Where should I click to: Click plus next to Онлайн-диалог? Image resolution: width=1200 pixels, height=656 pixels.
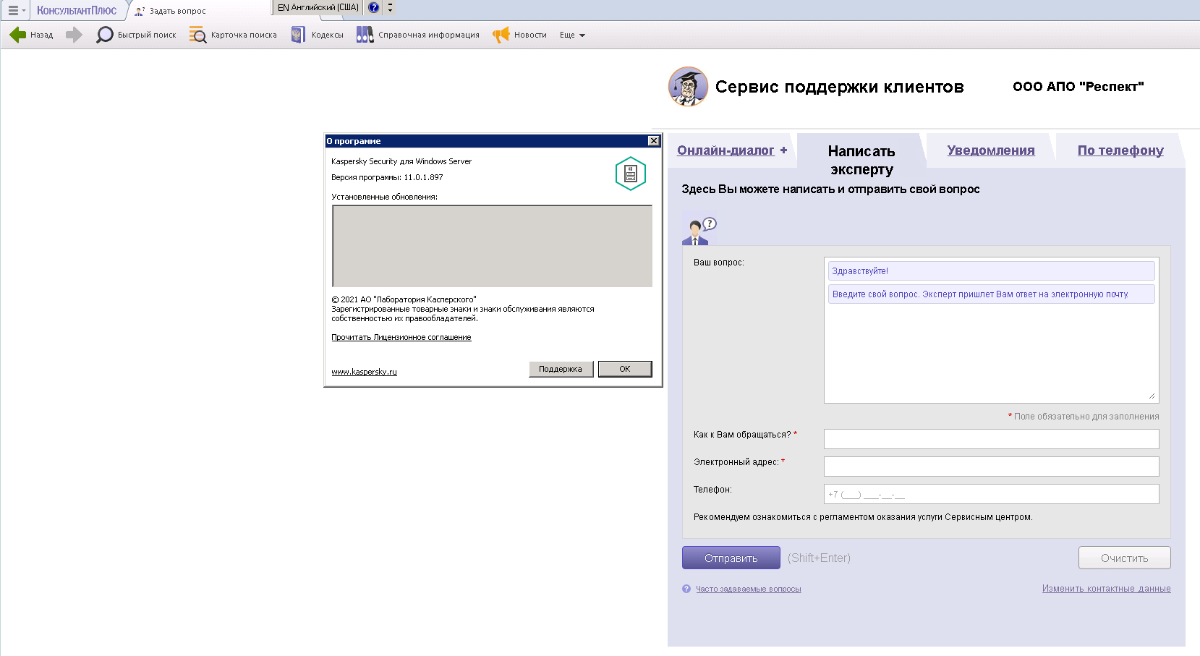(x=783, y=150)
